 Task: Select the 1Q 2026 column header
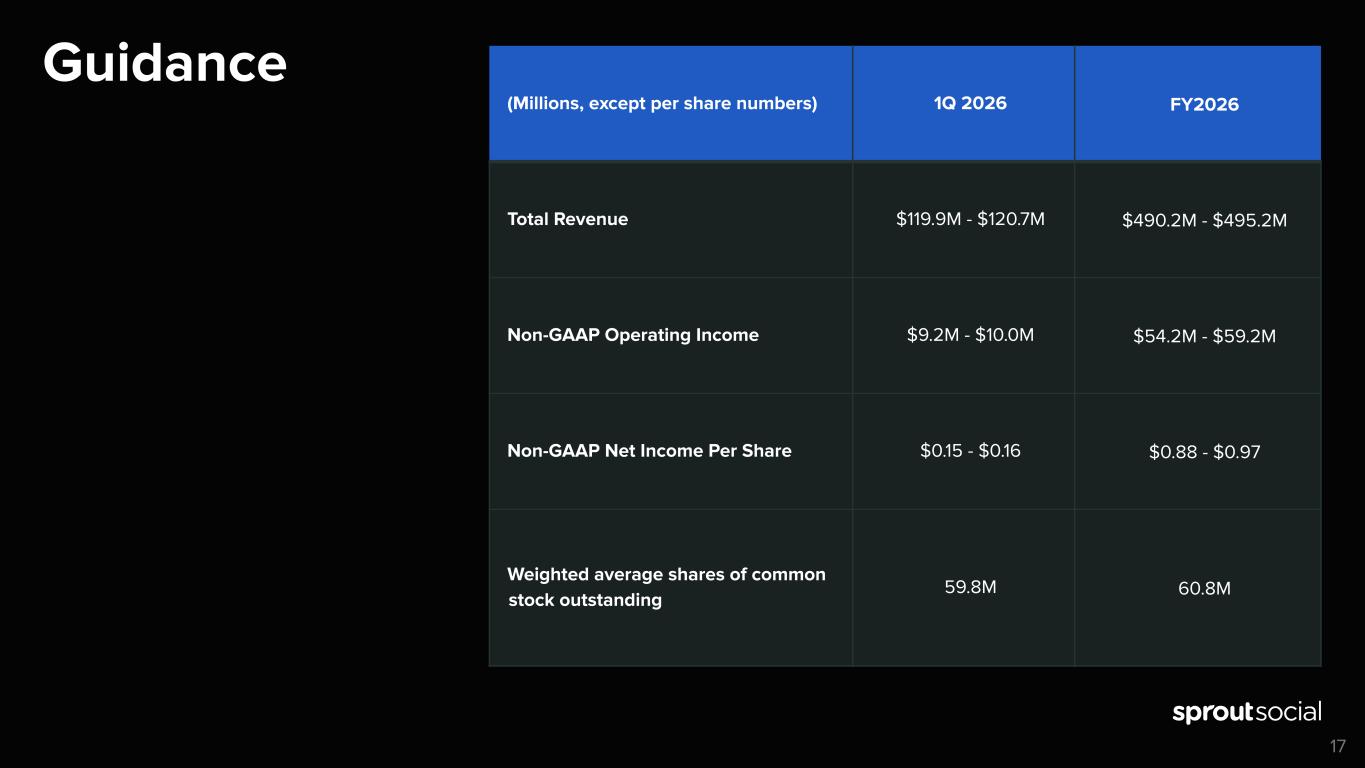969,103
